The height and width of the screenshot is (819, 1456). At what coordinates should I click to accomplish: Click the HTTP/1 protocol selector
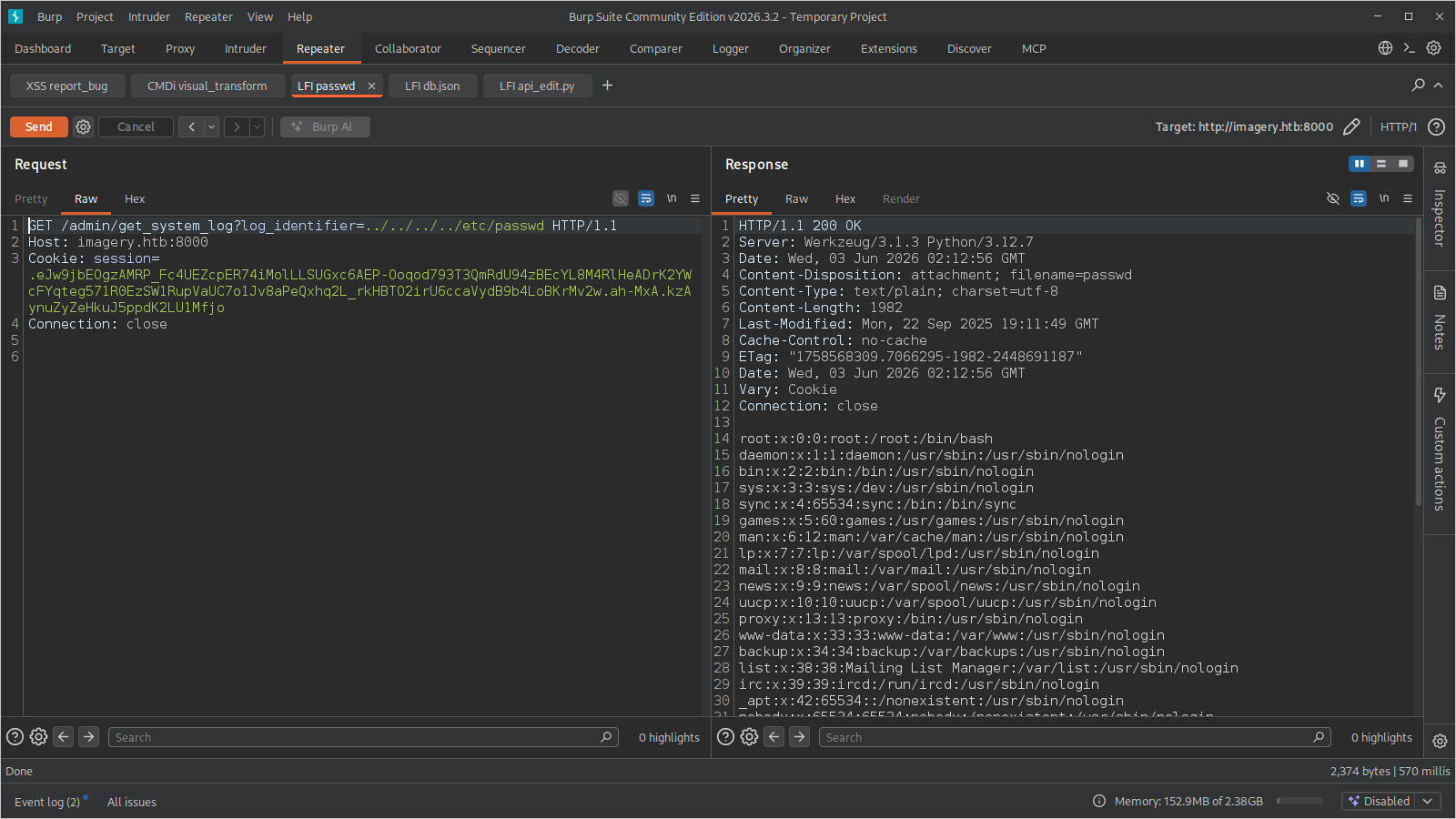click(x=1399, y=126)
